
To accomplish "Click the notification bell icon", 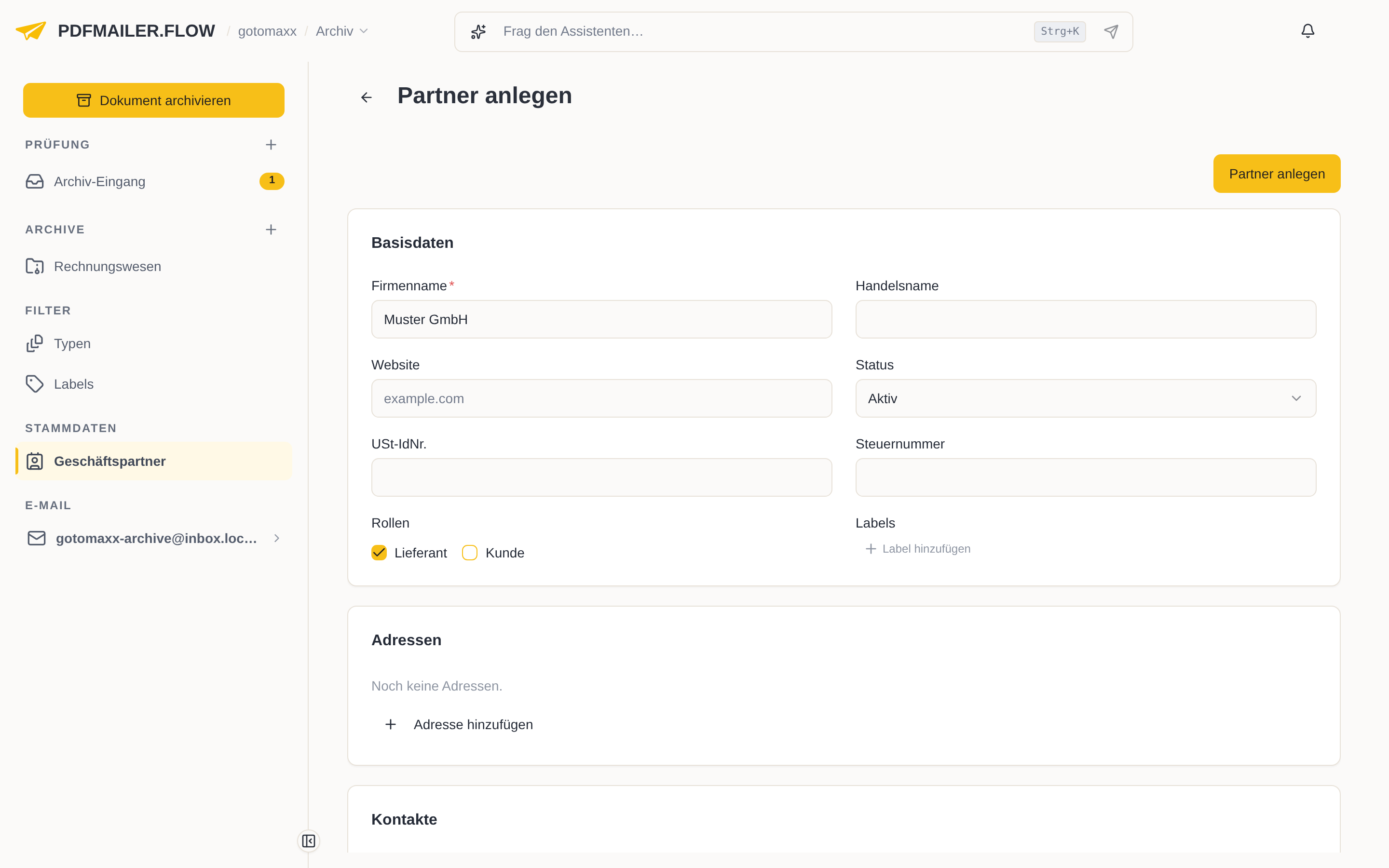I will [1307, 31].
